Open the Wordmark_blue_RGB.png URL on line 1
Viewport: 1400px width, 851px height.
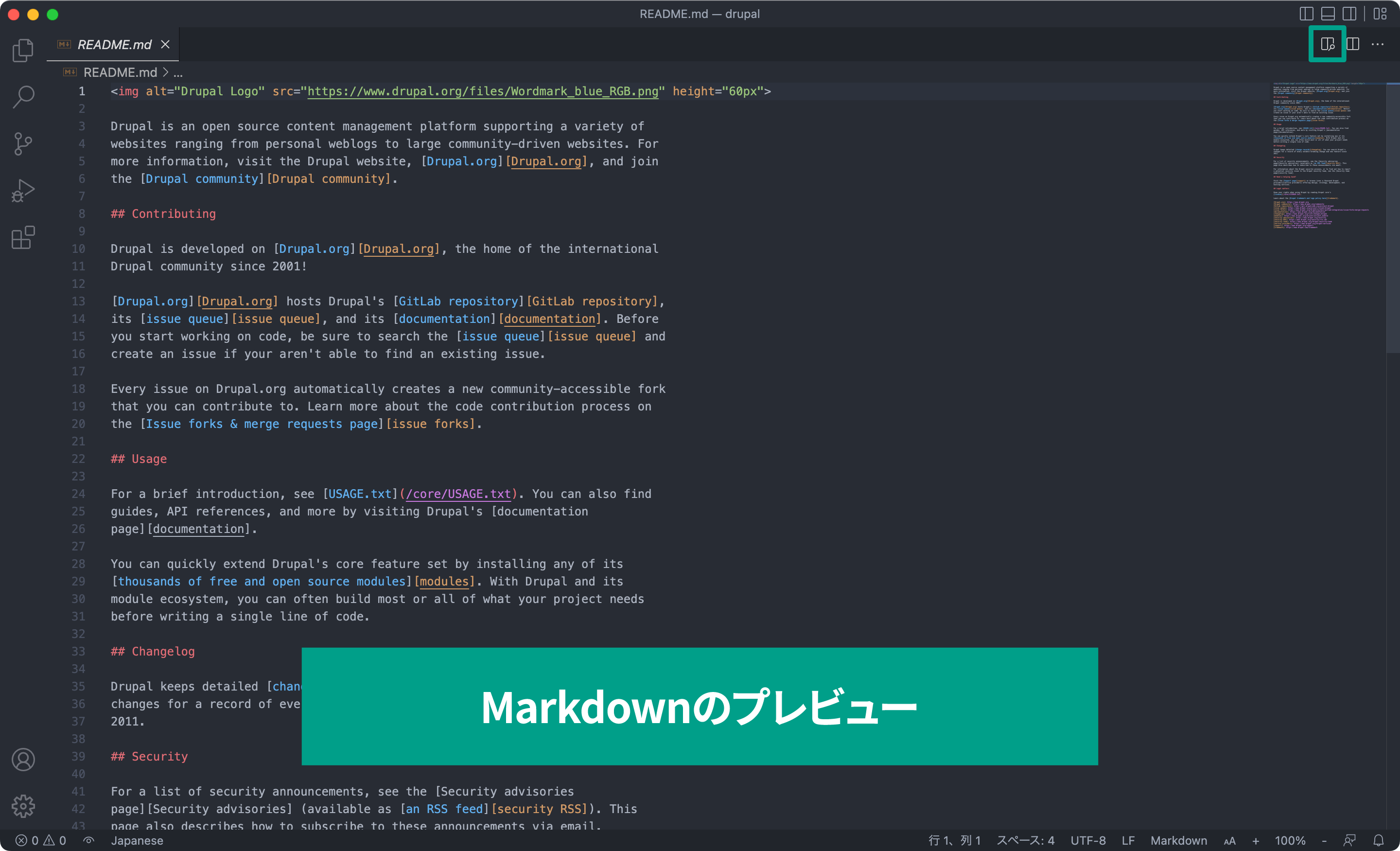click(483, 91)
